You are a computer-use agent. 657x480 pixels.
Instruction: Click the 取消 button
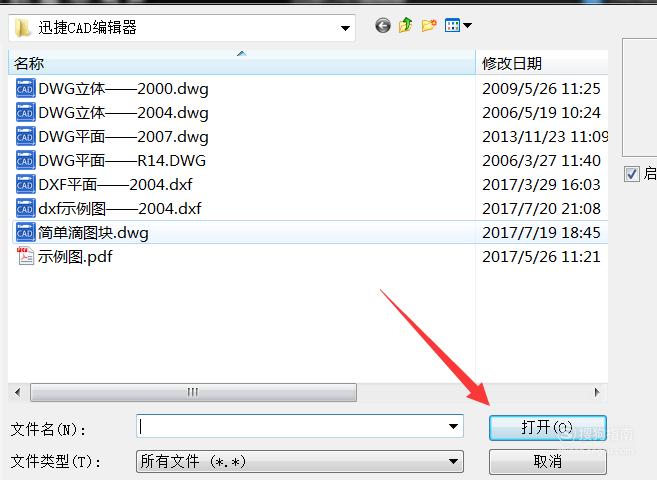[547, 462]
